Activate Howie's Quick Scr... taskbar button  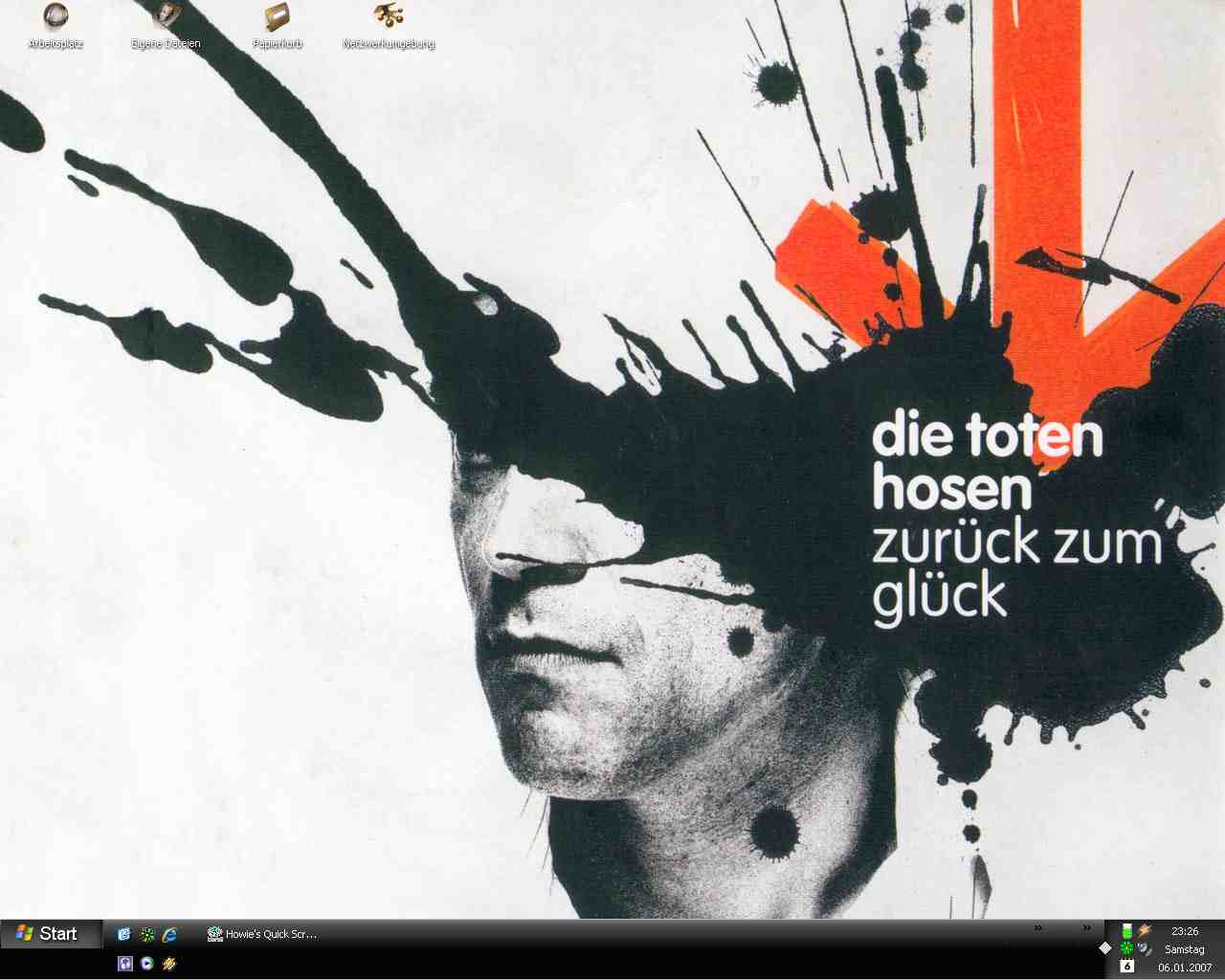(x=263, y=934)
